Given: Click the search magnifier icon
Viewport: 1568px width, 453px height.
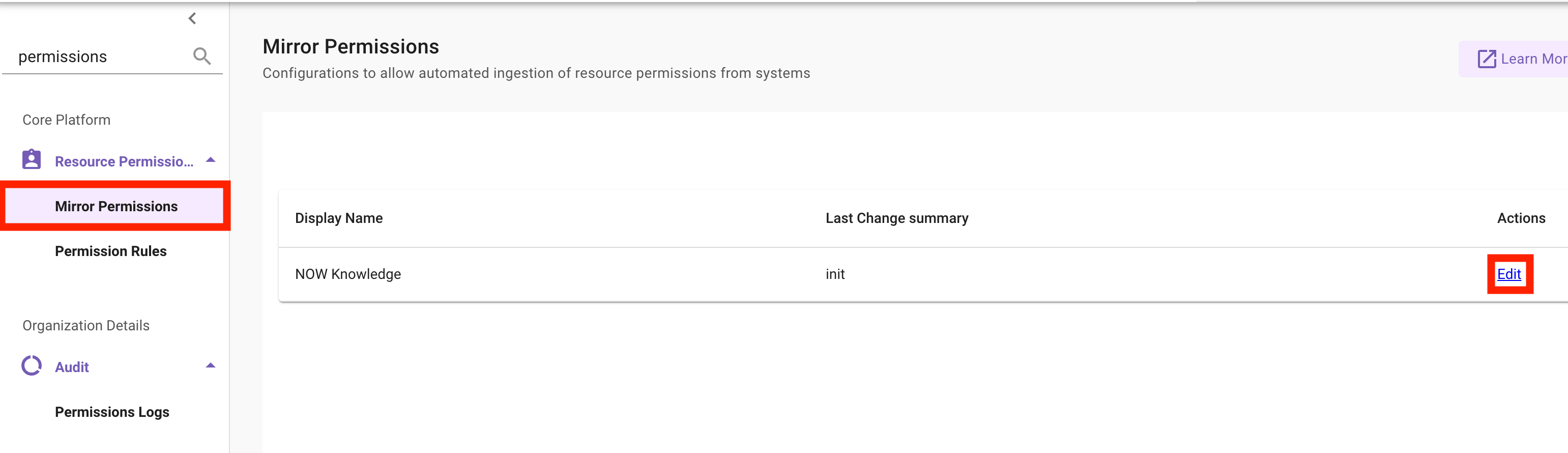Looking at the screenshot, I should pos(202,56).
